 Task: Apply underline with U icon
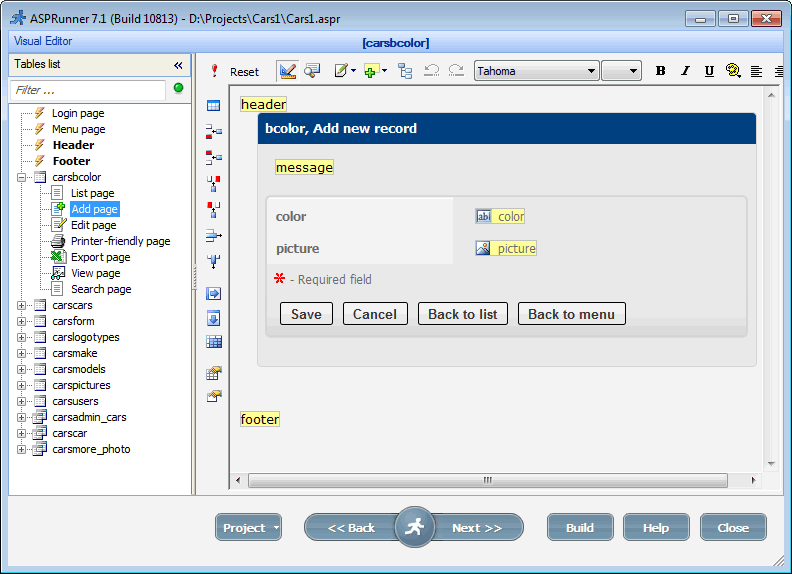coord(709,71)
